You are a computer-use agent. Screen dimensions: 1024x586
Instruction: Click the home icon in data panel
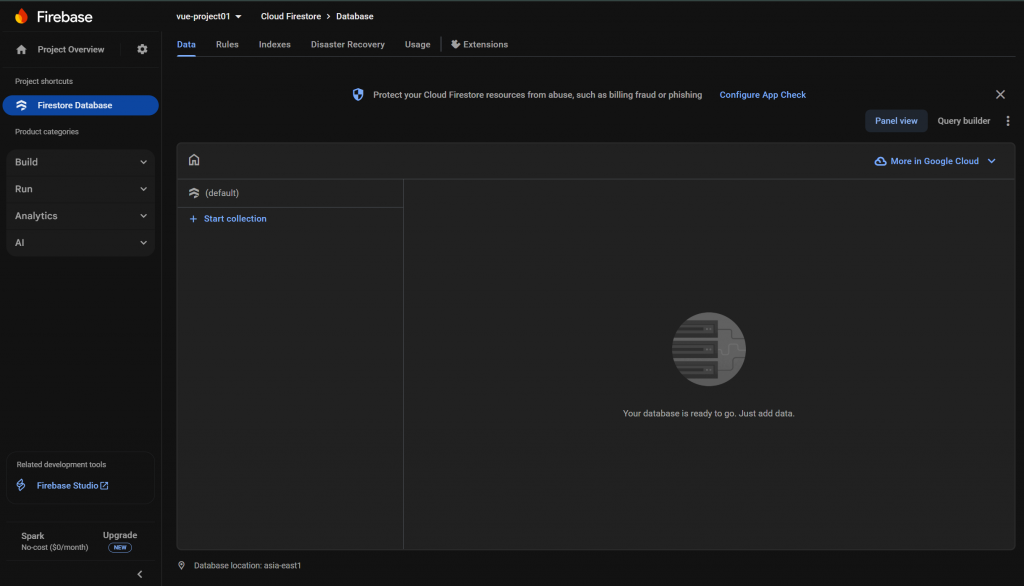tap(194, 160)
